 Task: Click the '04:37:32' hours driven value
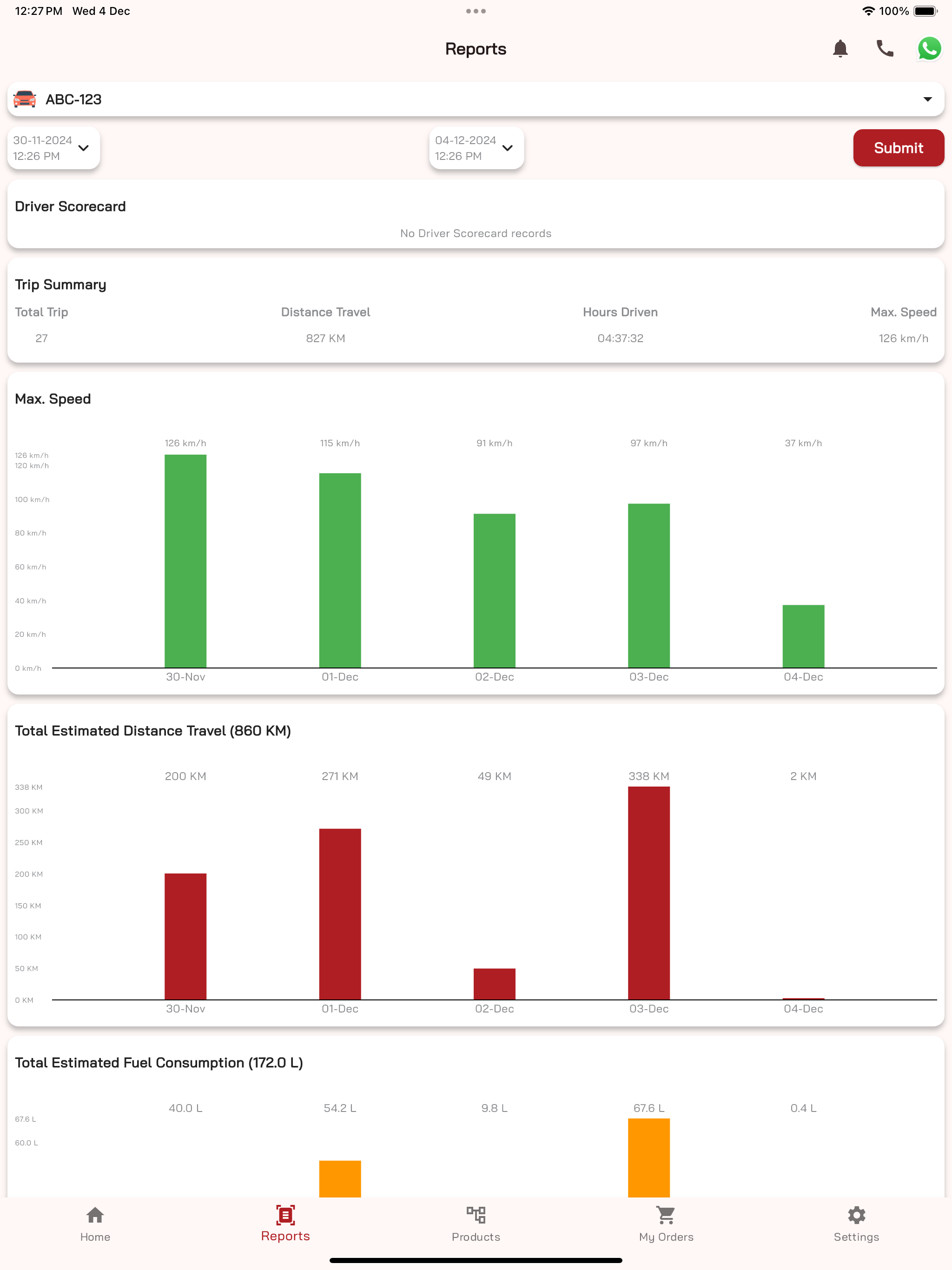coord(620,338)
